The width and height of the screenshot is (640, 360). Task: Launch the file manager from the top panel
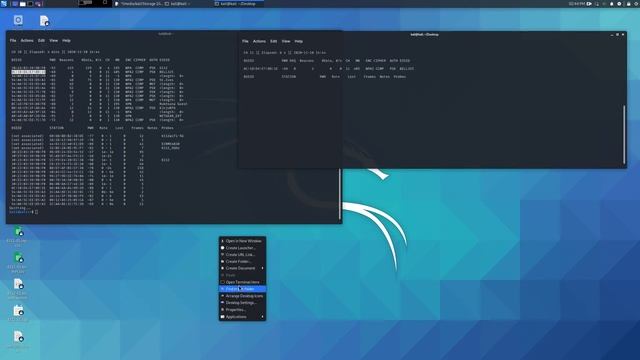(x=23, y=4)
